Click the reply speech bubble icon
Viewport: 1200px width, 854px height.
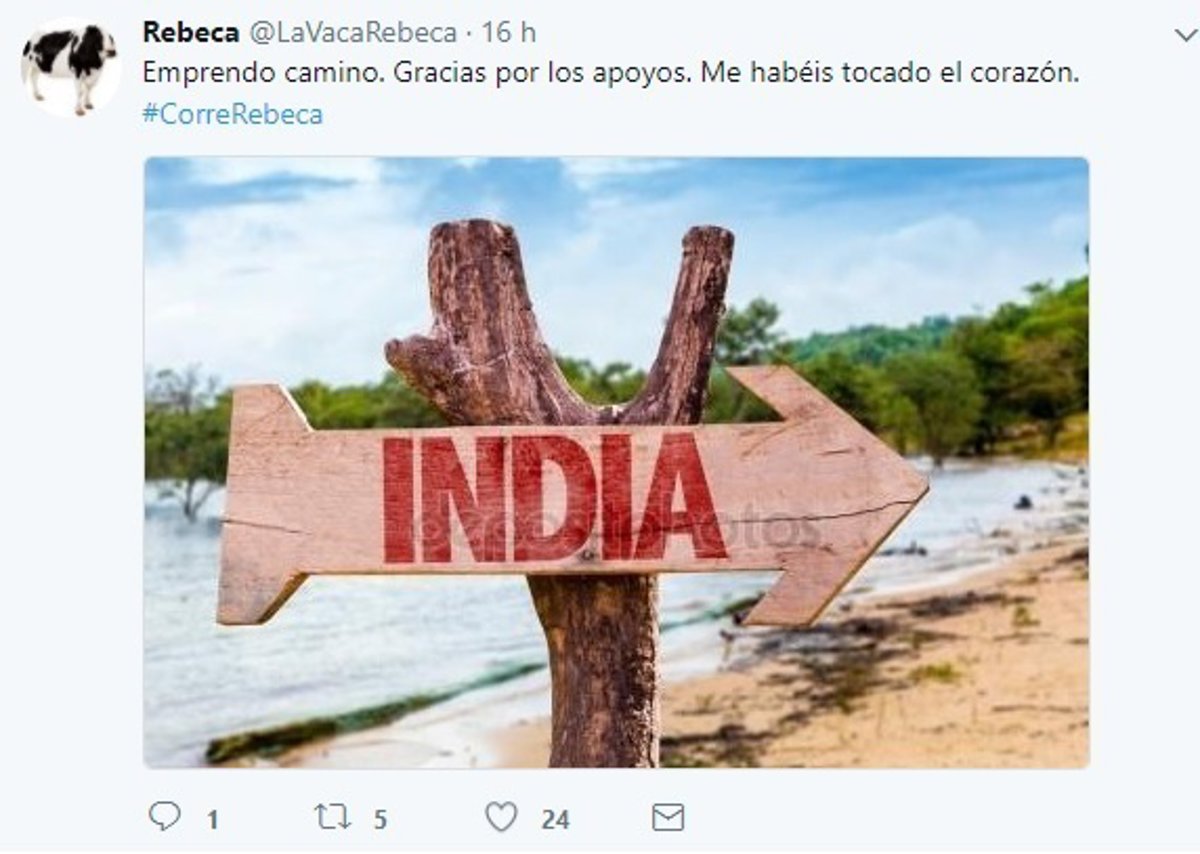click(x=164, y=817)
